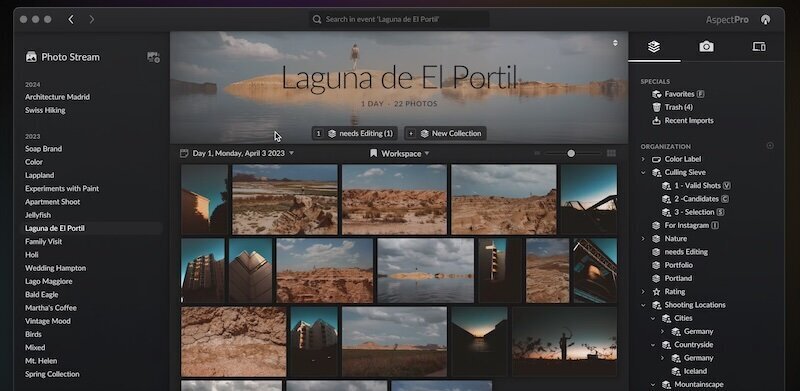Screen dimensions: 800x391
Task: Collapse the Shooting Locations group
Action: pos(643,305)
